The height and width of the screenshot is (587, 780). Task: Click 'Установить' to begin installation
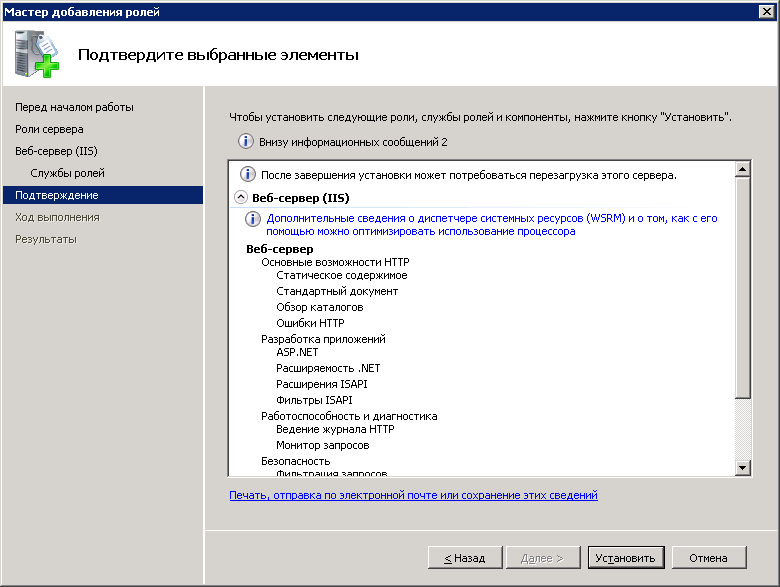click(x=626, y=558)
